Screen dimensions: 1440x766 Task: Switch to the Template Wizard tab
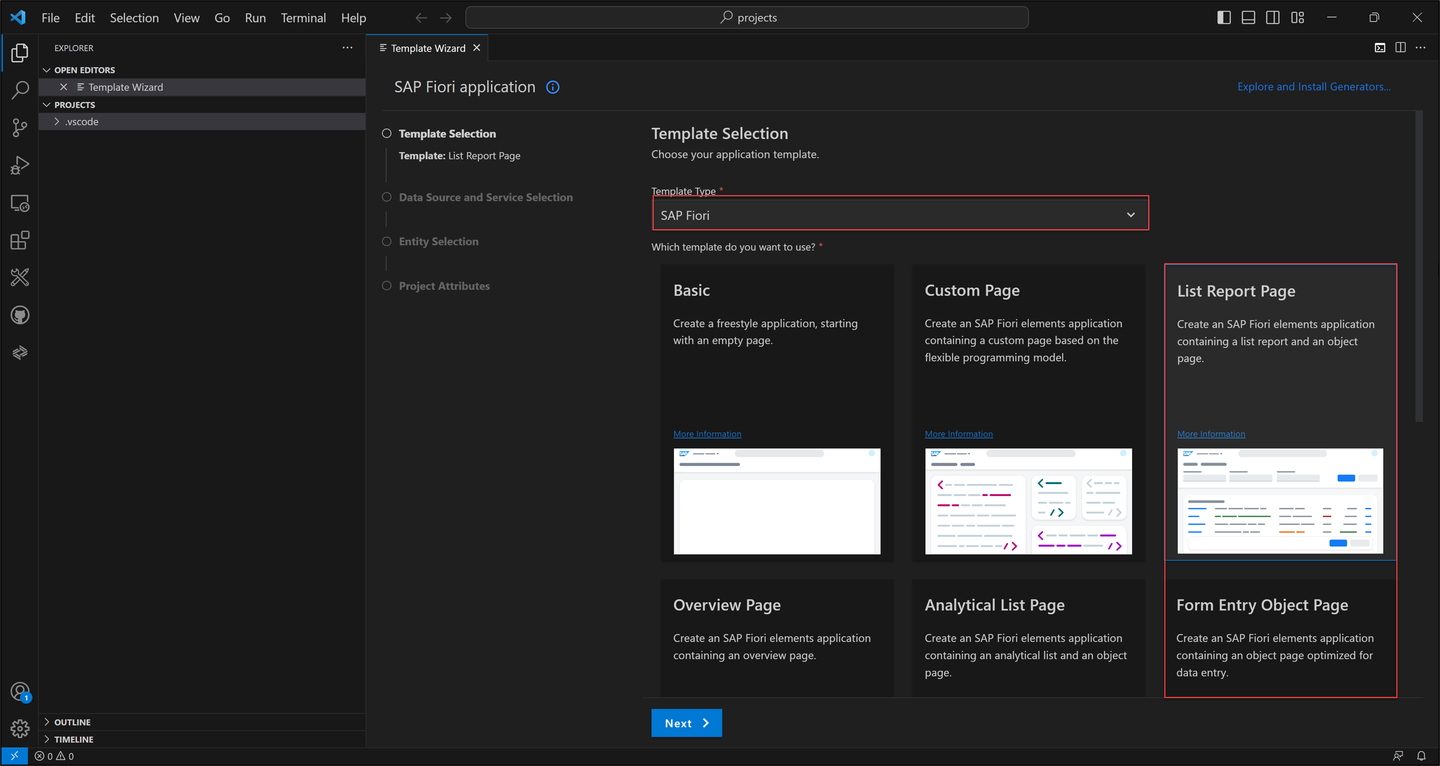point(428,48)
